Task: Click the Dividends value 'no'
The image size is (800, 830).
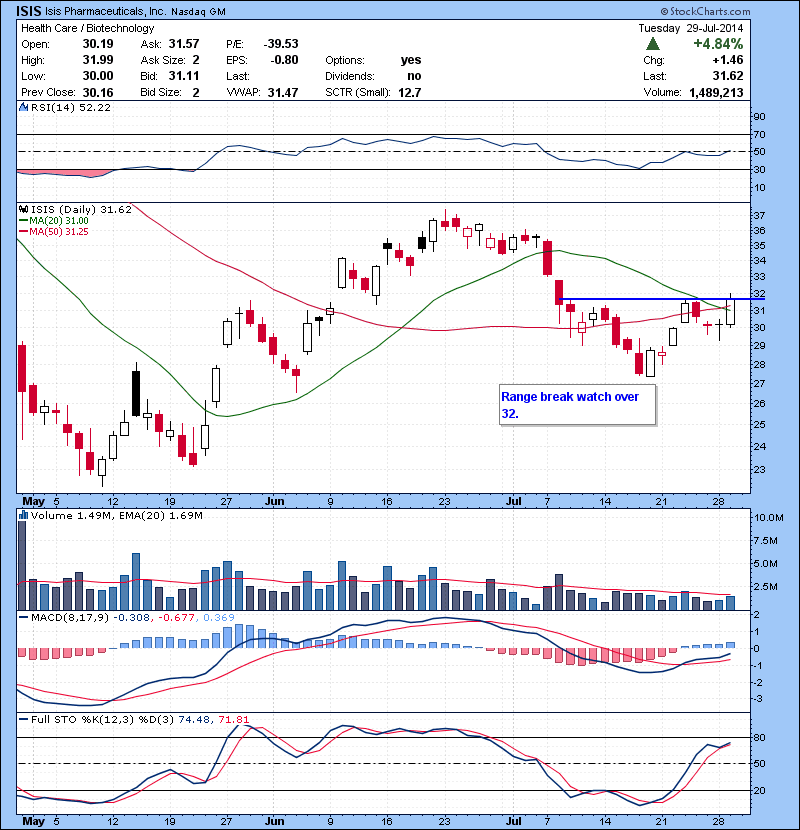Action: 414,76
